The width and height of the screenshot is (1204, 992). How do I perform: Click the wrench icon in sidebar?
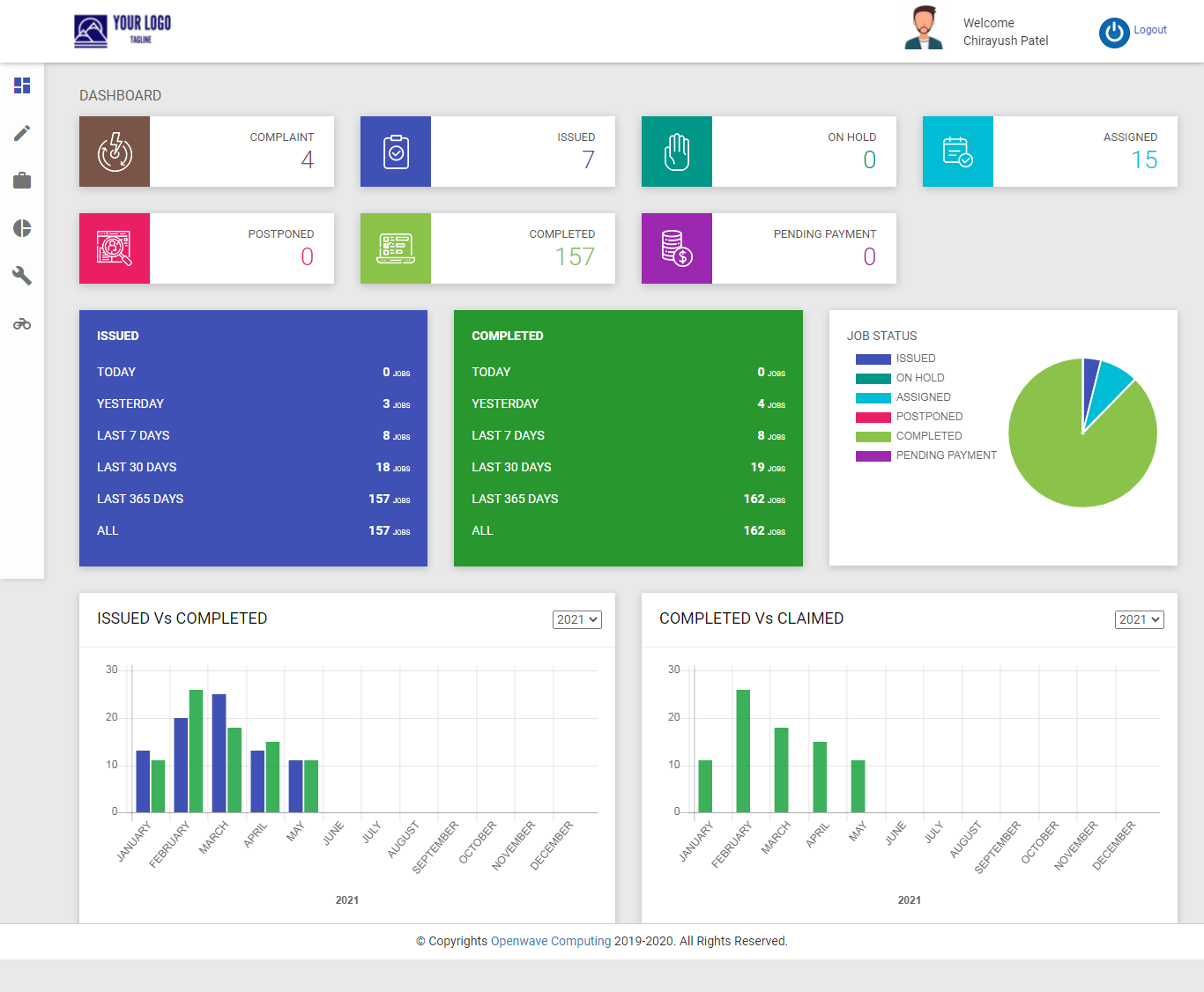22,276
